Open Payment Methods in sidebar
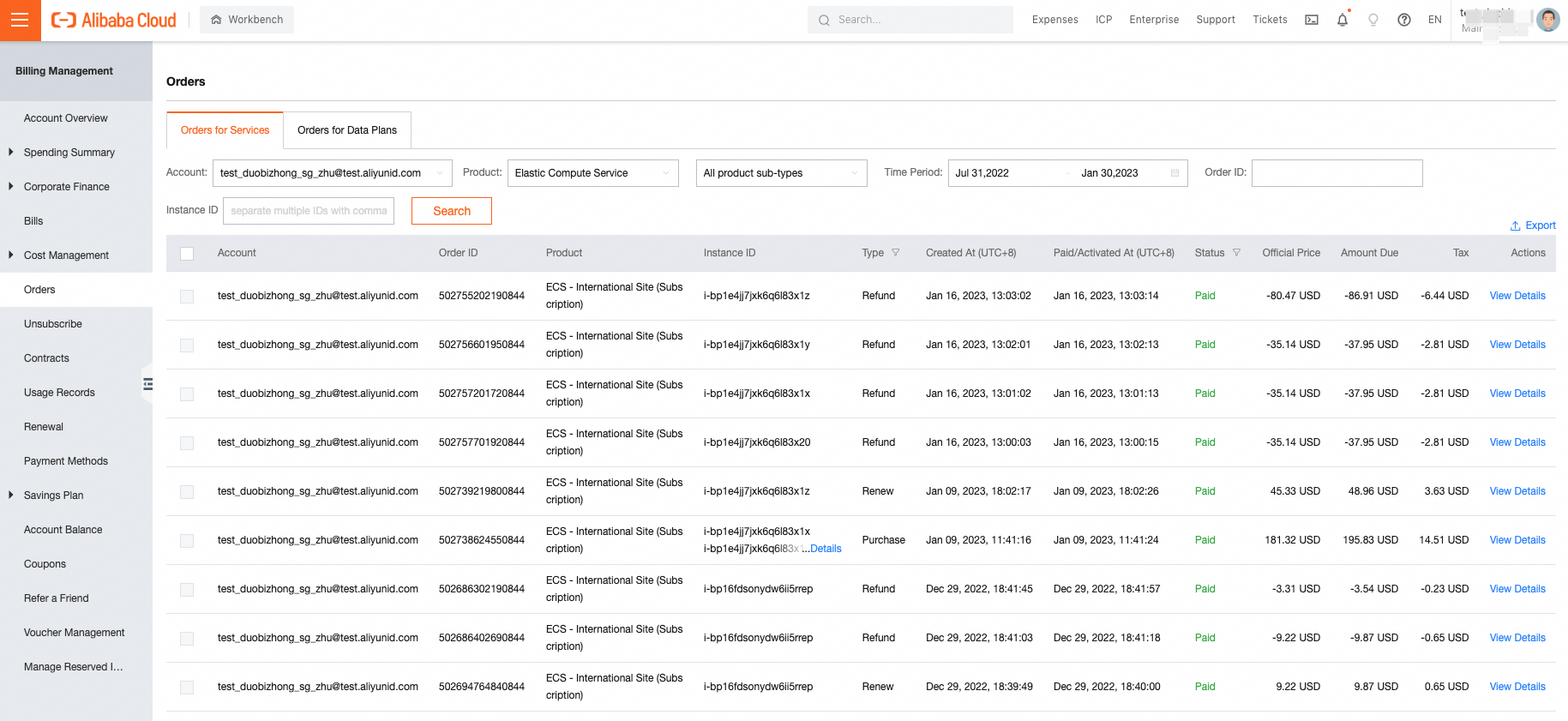Screen dimensions: 1568x721 click(66, 461)
